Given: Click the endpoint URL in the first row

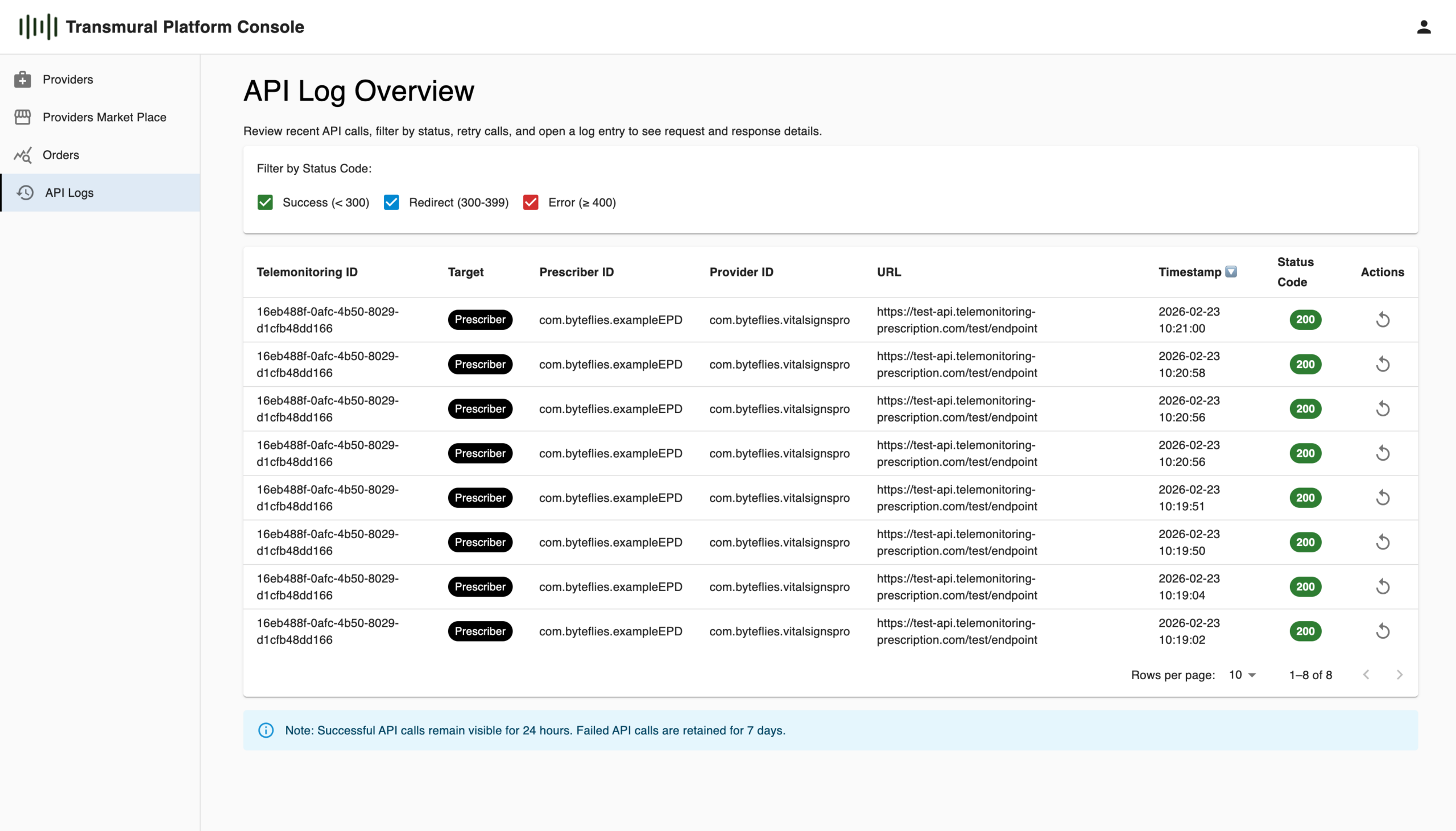Looking at the screenshot, I should pyautogui.click(x=957, y=320).
